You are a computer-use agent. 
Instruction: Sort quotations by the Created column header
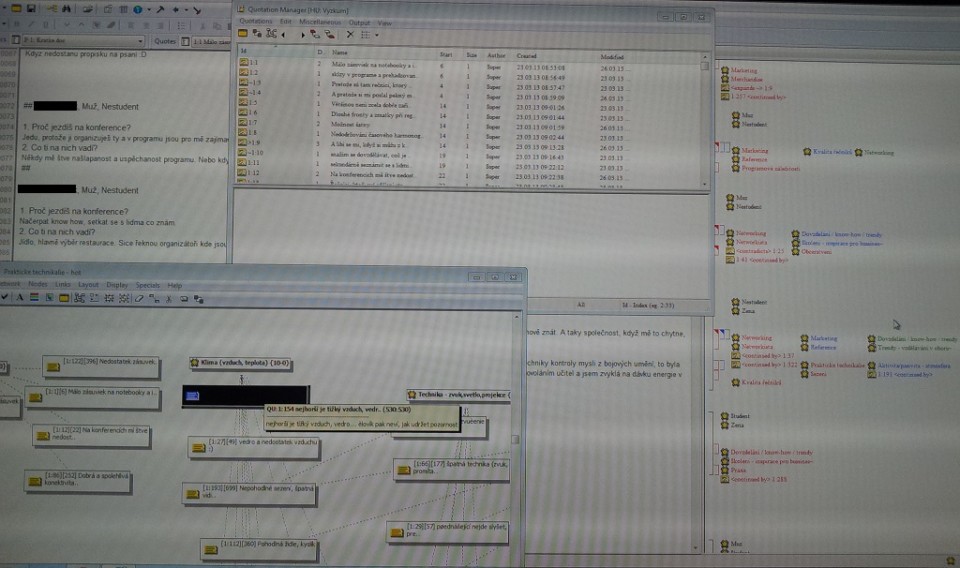[x=526, y=56]
